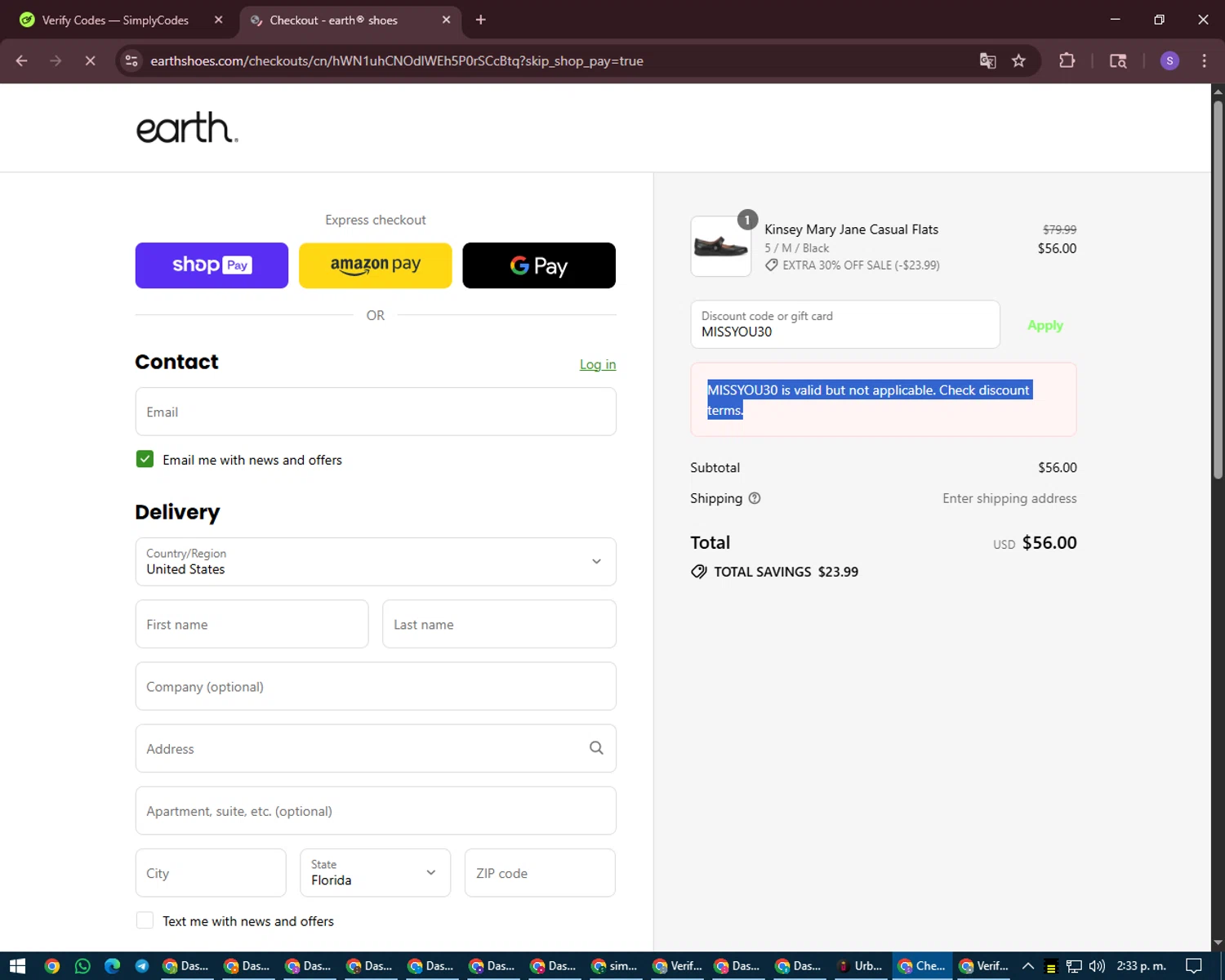Toggle Email me with news and offers
The height and width of the screenshot is (980, 1225).
click(x=145, y=459)
